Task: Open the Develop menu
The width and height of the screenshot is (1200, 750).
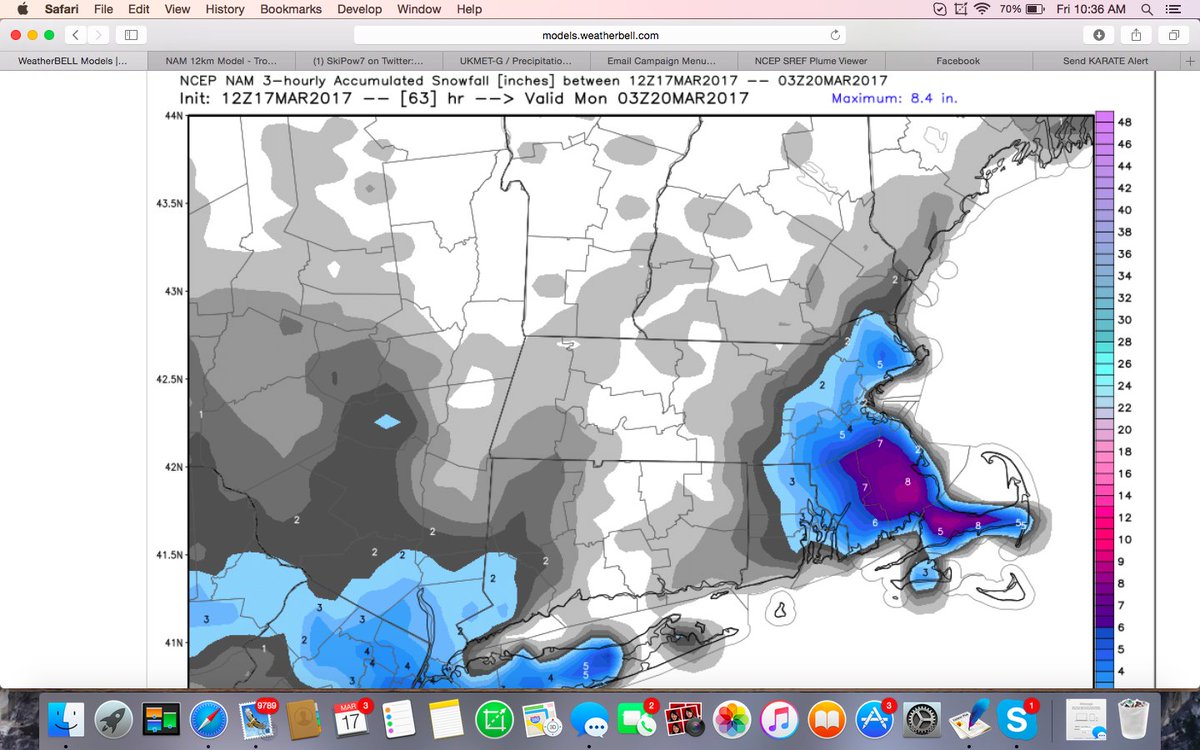Action: [x=359, y=9]
